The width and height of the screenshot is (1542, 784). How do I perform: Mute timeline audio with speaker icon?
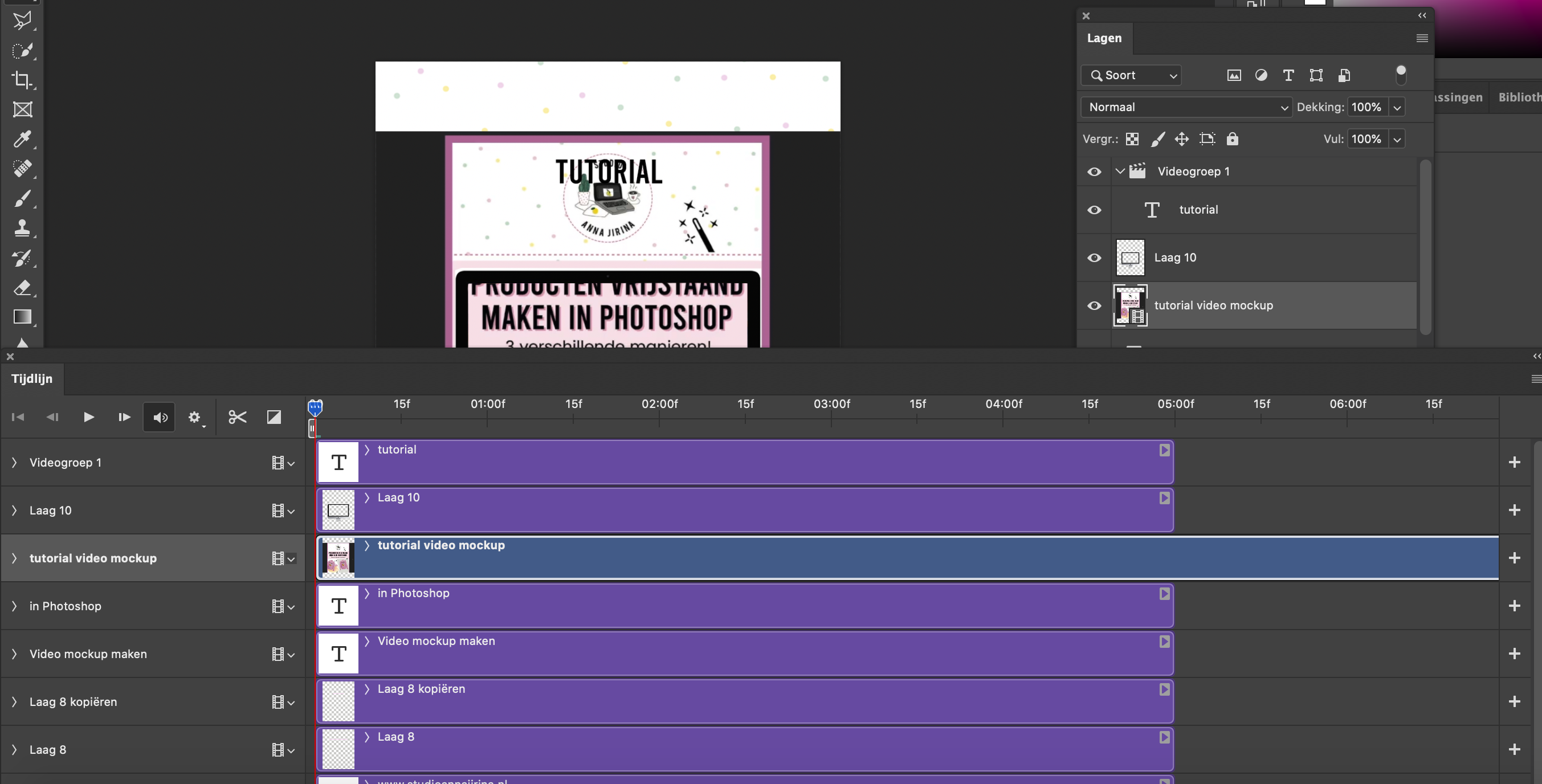click(x=158, y=417)
